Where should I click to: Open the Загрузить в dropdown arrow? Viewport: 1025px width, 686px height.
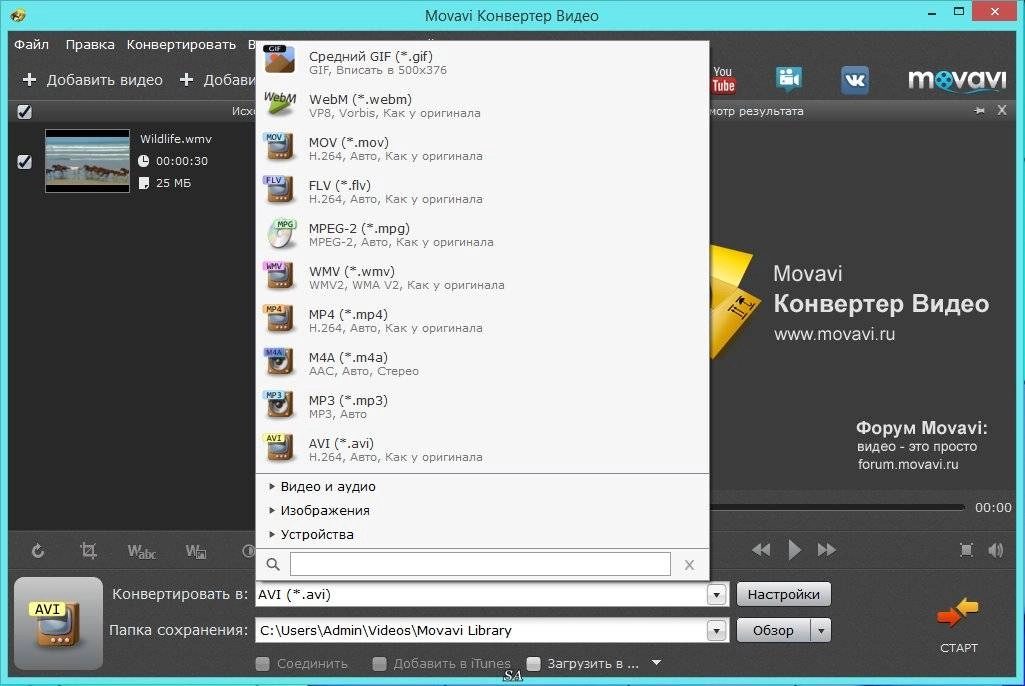tap(656, 663)
